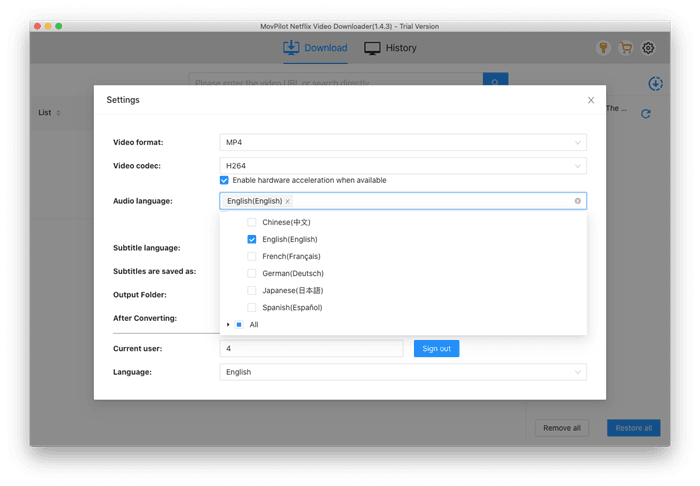Open the Video codec dropdown

pyautogui.click(x=403, y=166)
